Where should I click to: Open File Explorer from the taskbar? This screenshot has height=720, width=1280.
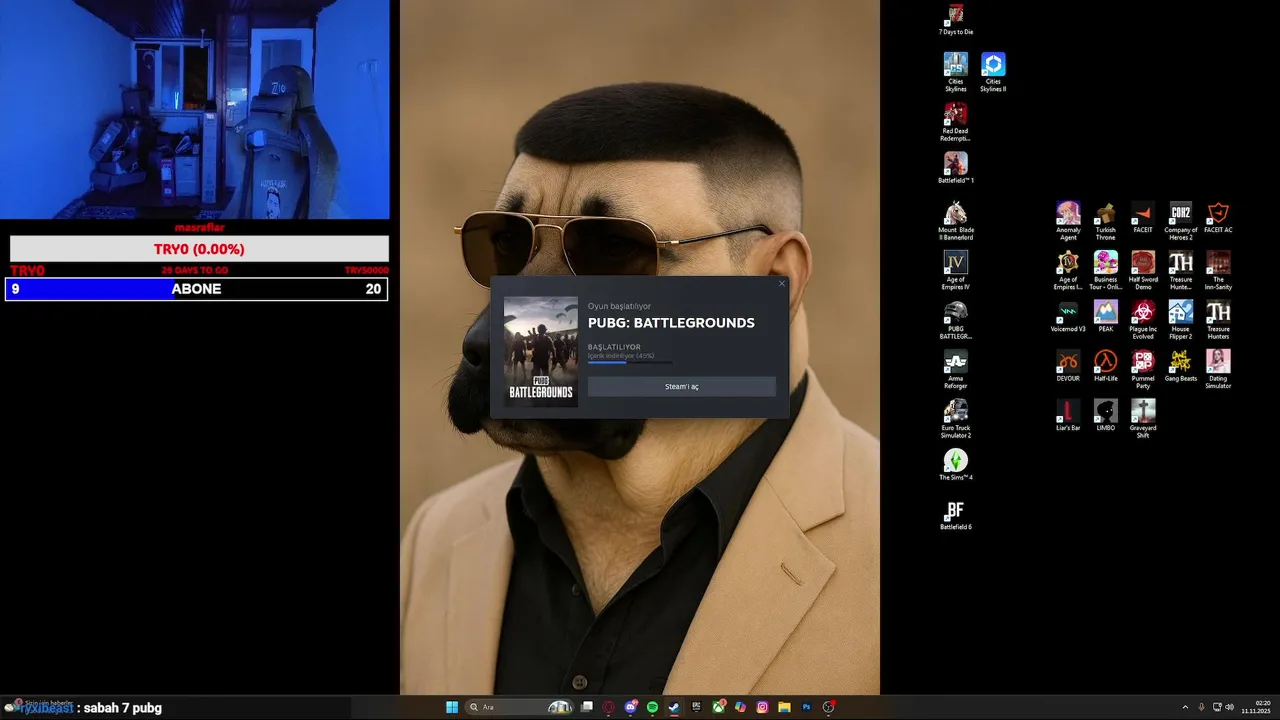pos(784,707)
